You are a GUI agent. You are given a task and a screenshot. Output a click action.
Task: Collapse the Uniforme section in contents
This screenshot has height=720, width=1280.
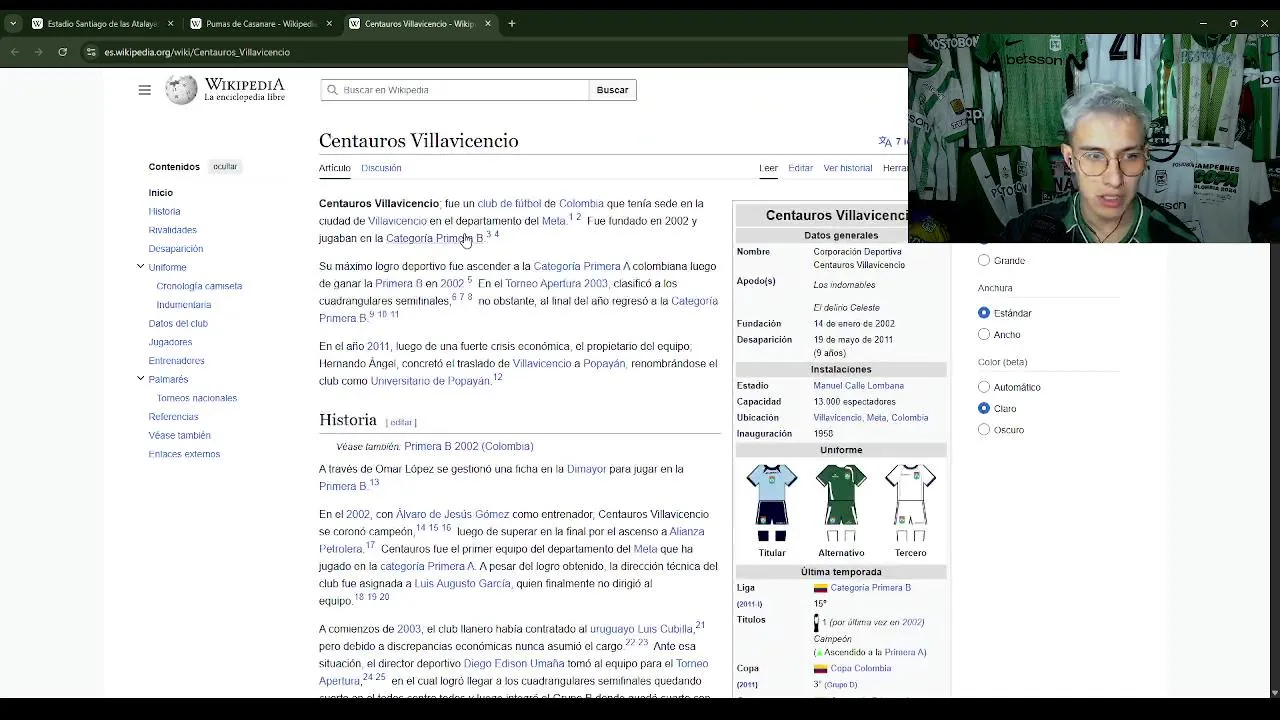pyautogui.click(x=141, y=267)
